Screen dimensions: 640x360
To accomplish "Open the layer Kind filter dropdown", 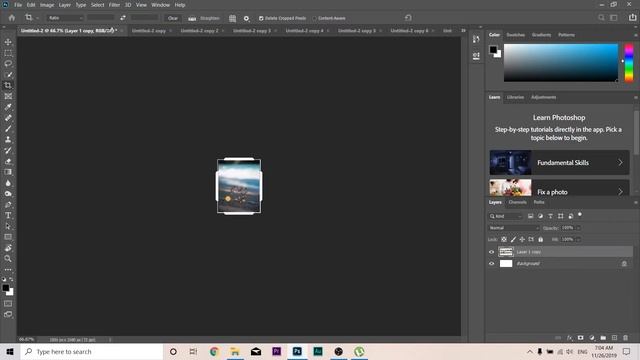I will coord(506,216).
